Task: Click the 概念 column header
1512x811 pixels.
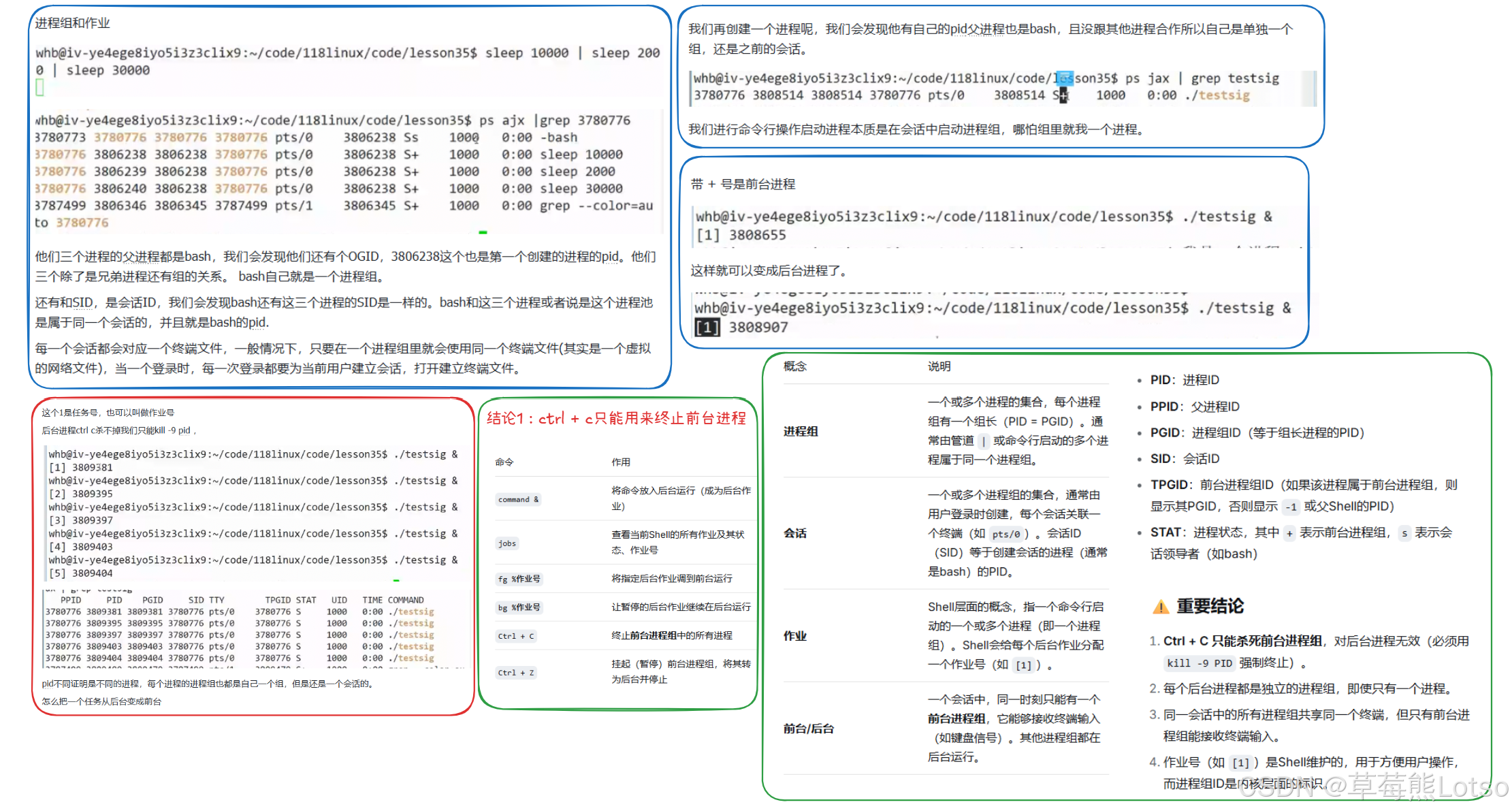Action: (x=794, y=366)
